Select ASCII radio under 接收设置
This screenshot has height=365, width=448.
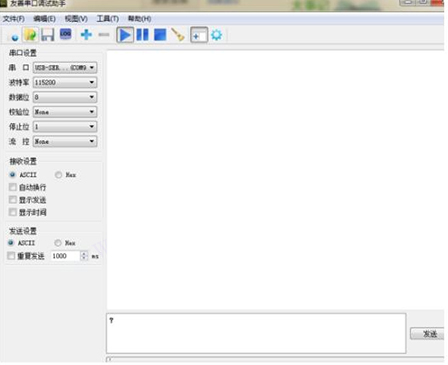(13, 175)
